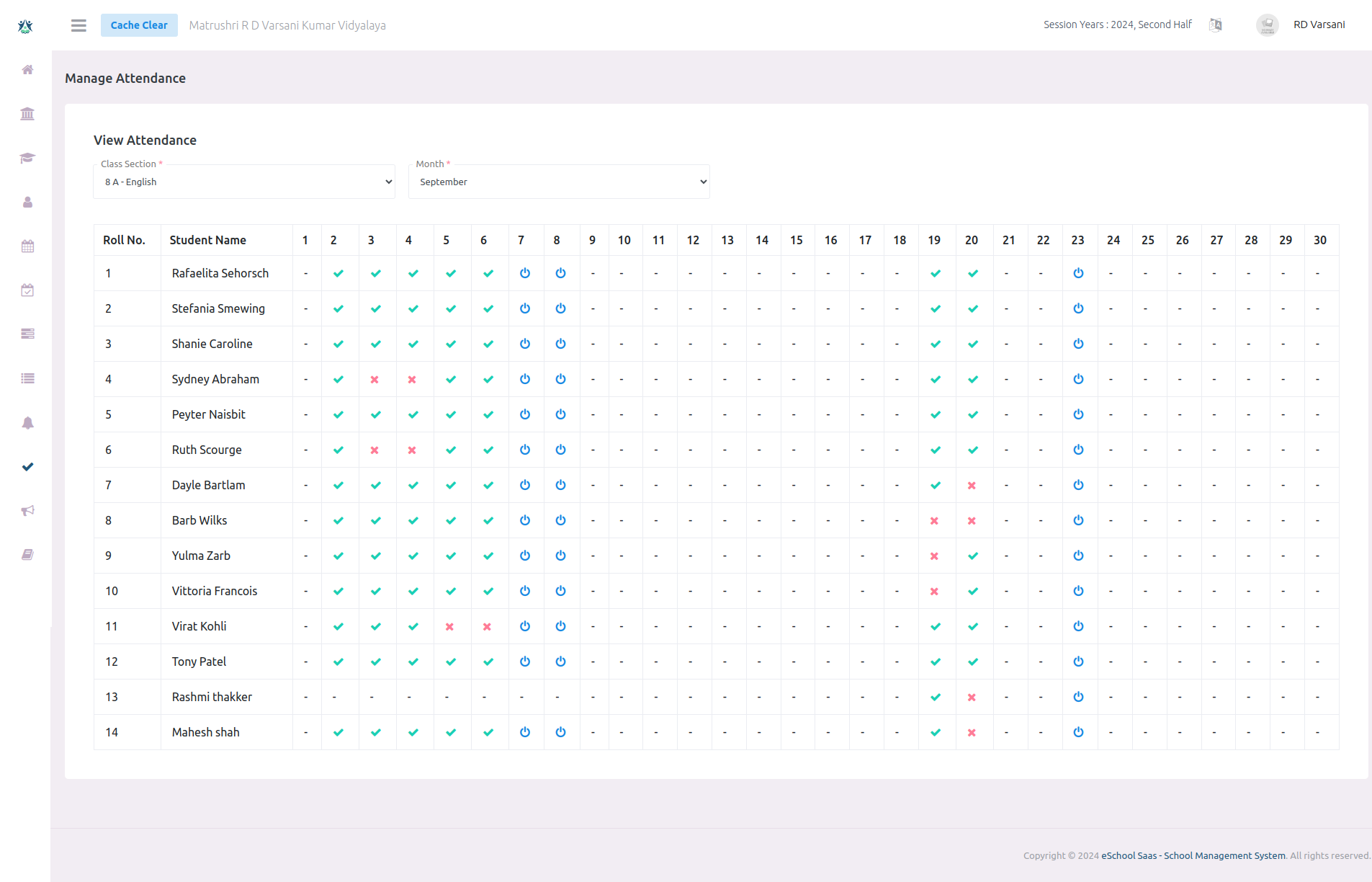Toggle Mahesh shah's day 20 absent mark
Viewport: 1372px width, 882px height.
tap(972, 732)
